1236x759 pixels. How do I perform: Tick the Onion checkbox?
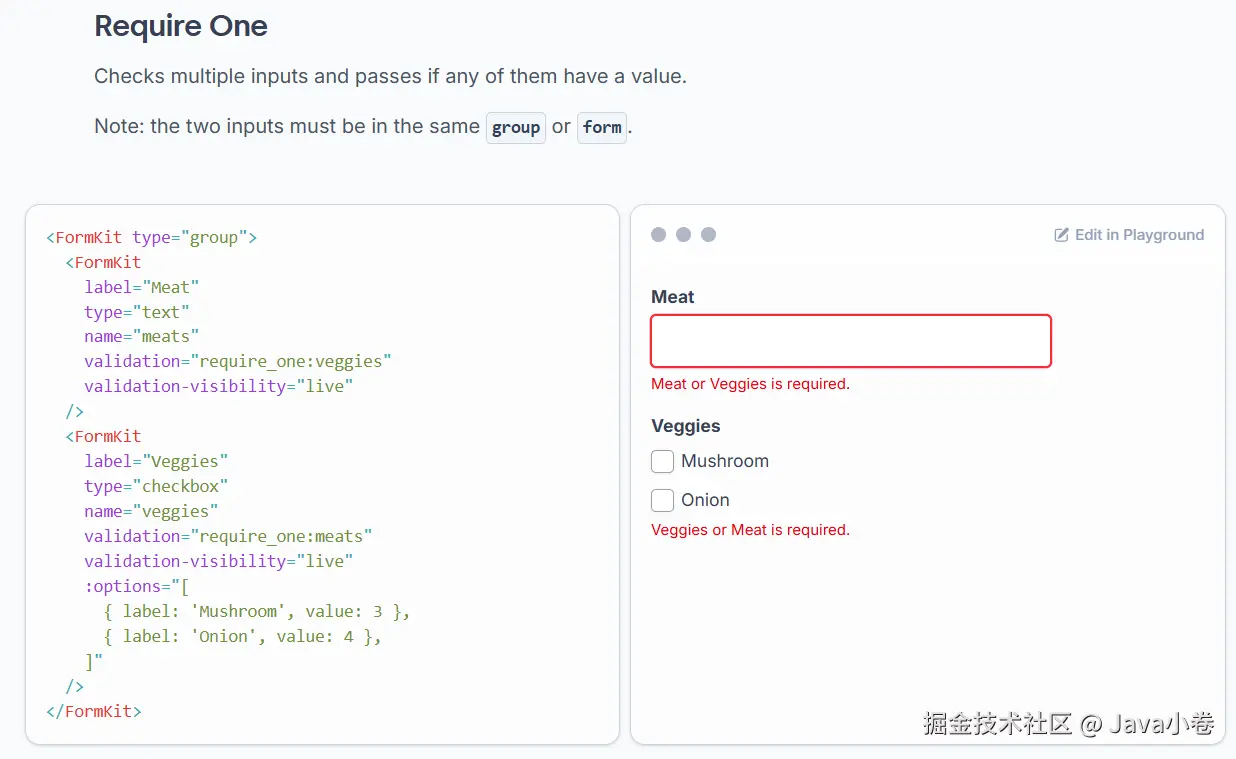pos(662,500)
